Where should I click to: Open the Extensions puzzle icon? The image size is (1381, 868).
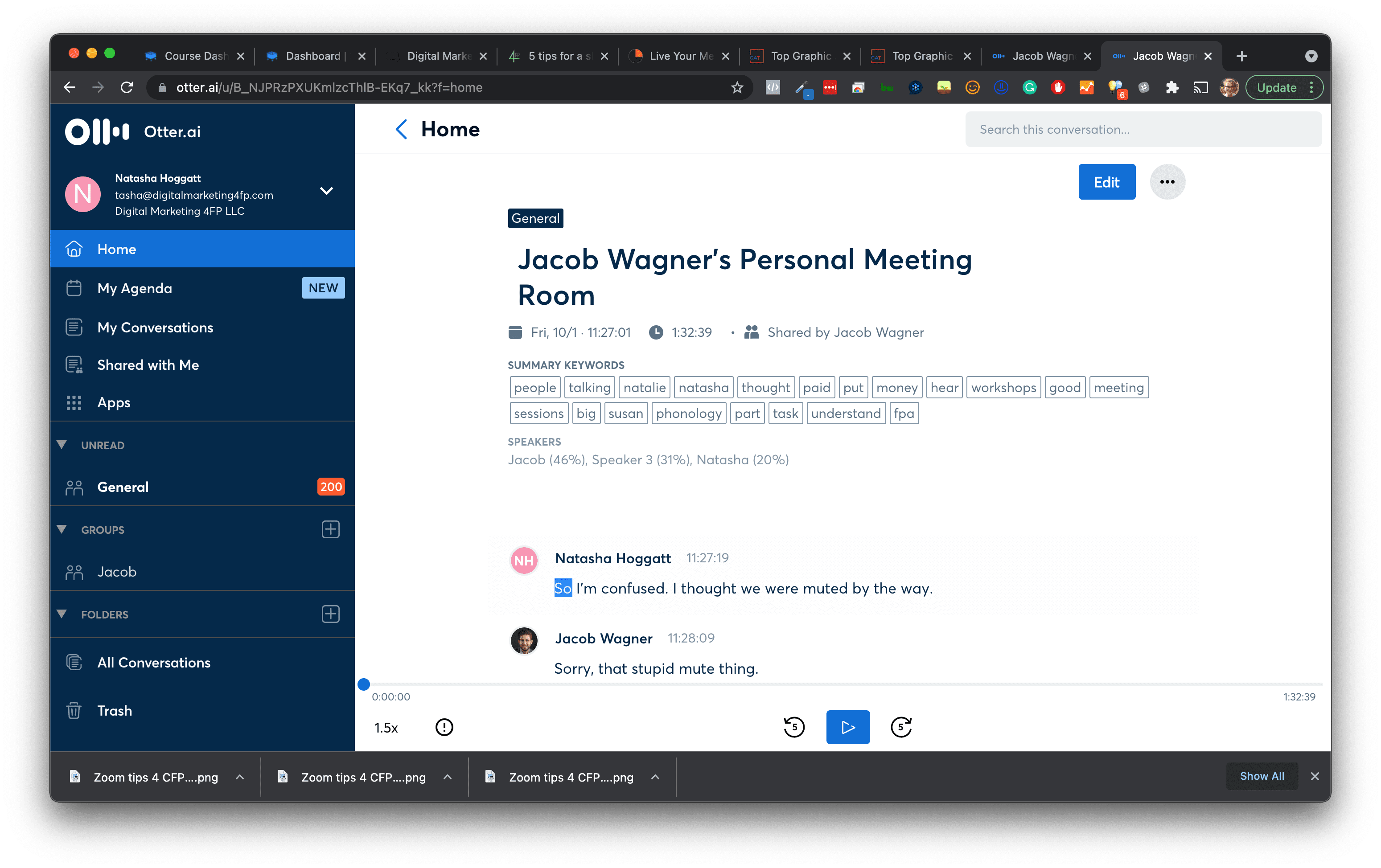[1171, 87]
